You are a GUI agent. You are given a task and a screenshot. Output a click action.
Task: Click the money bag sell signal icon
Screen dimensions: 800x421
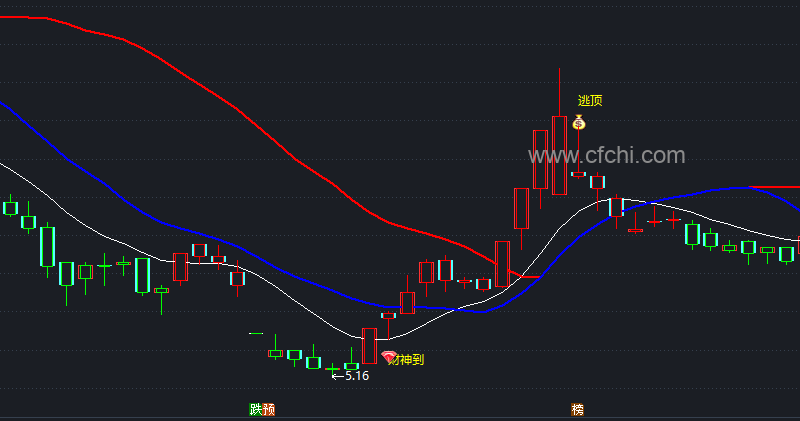pos(579,122)
